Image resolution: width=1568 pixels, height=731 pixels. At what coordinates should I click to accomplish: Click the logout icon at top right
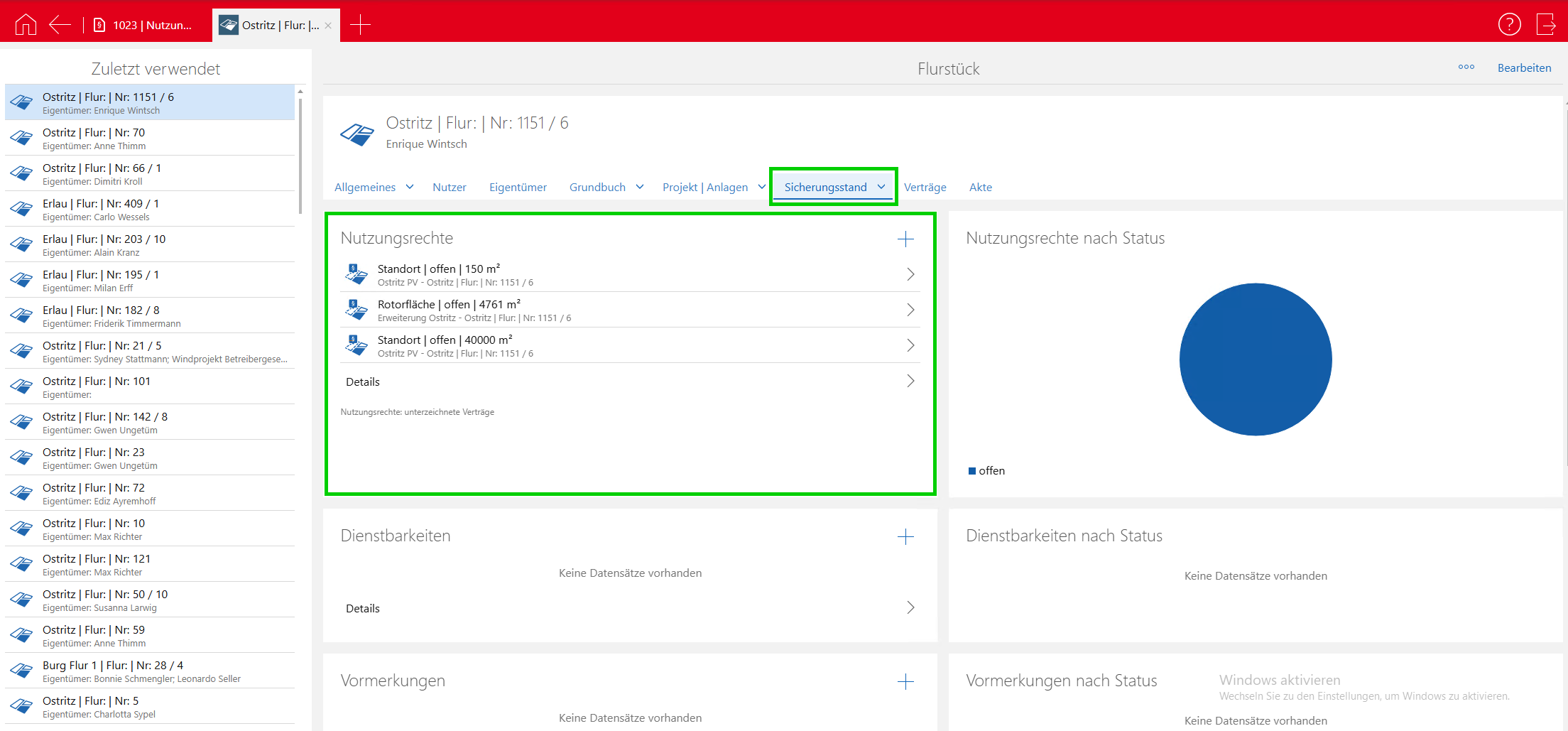(1546, 25)
